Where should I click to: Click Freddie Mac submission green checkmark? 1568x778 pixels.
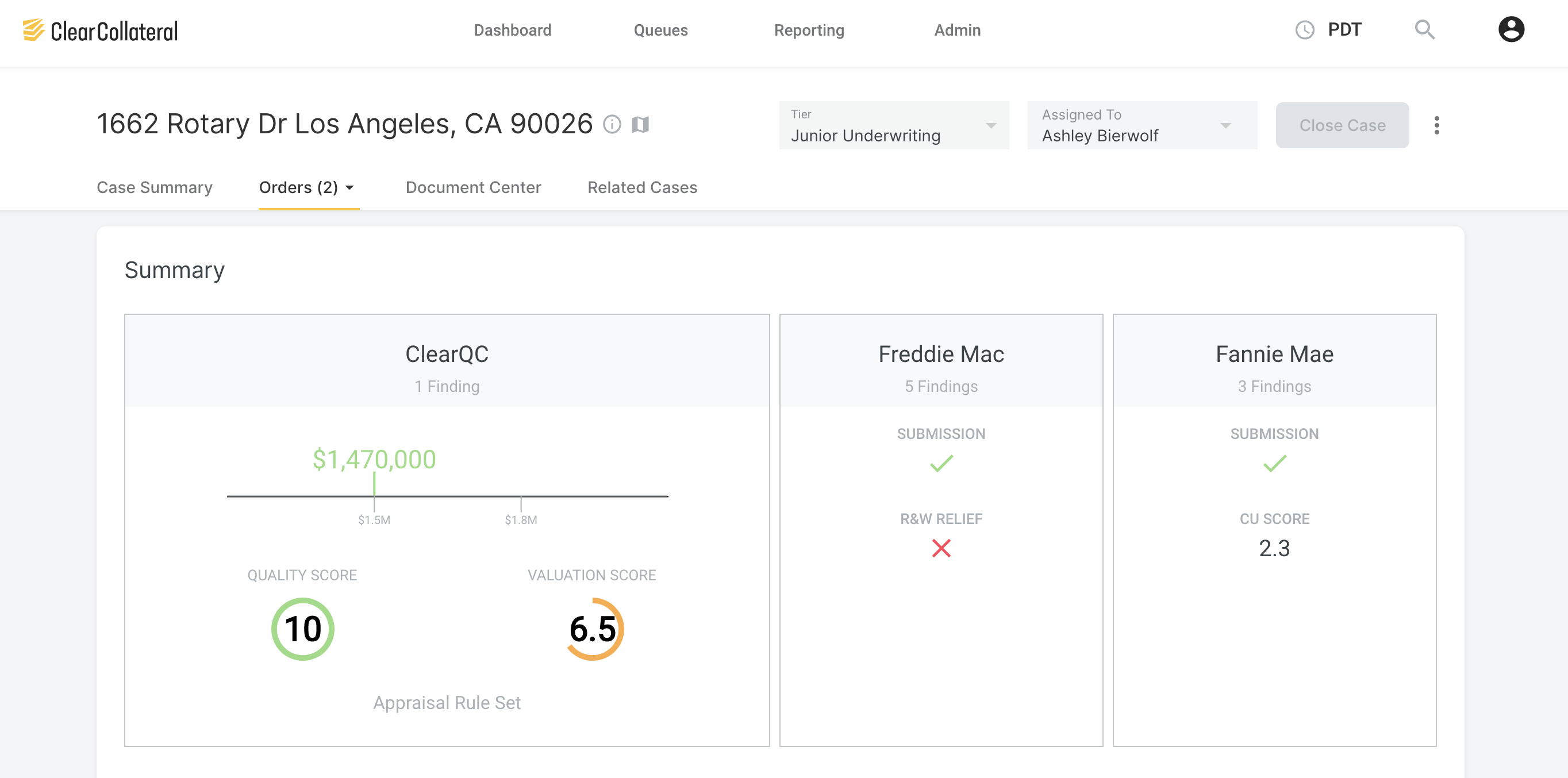[x=941, y=464]
